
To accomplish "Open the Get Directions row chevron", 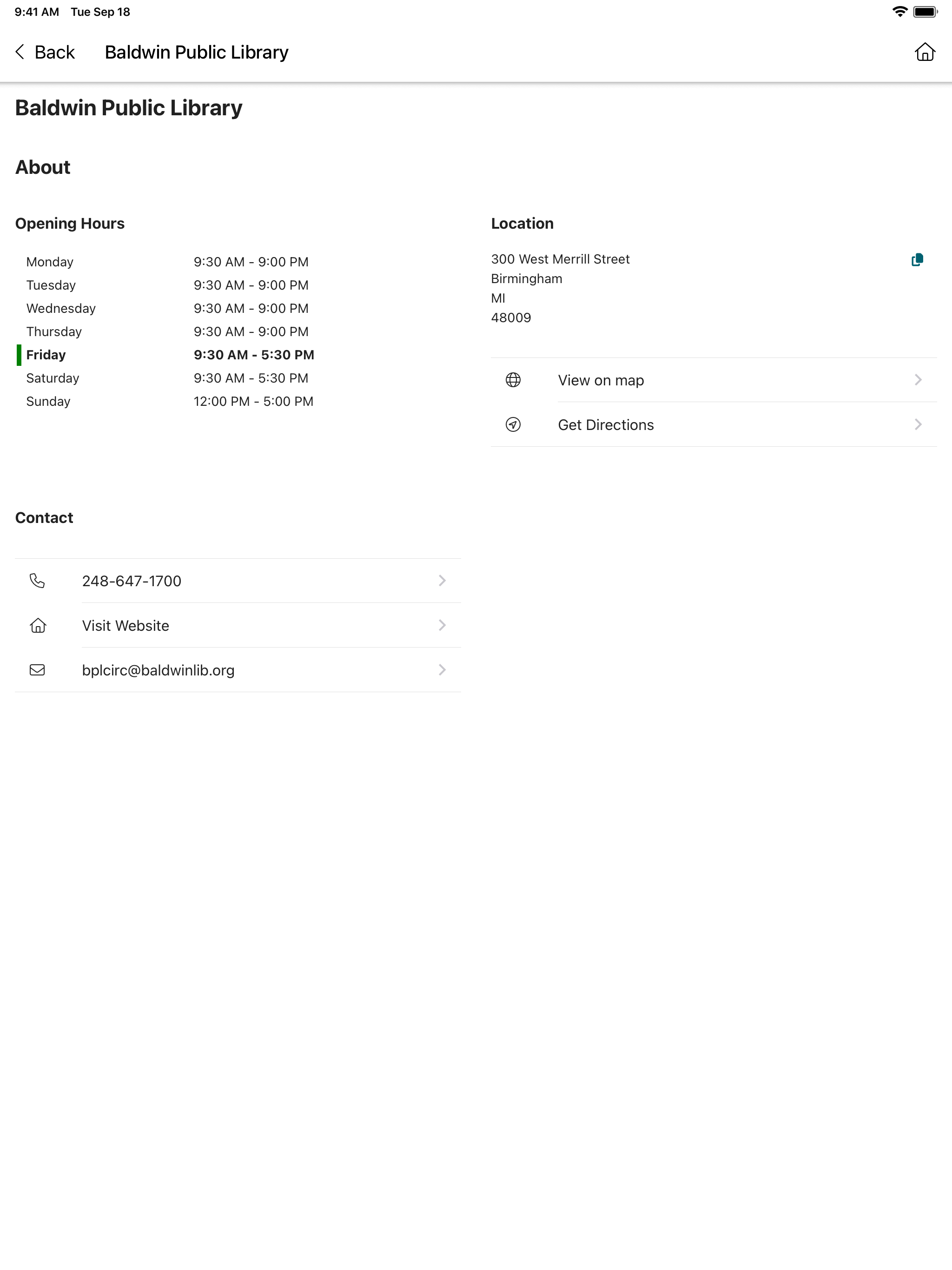I will coord(918,425).
